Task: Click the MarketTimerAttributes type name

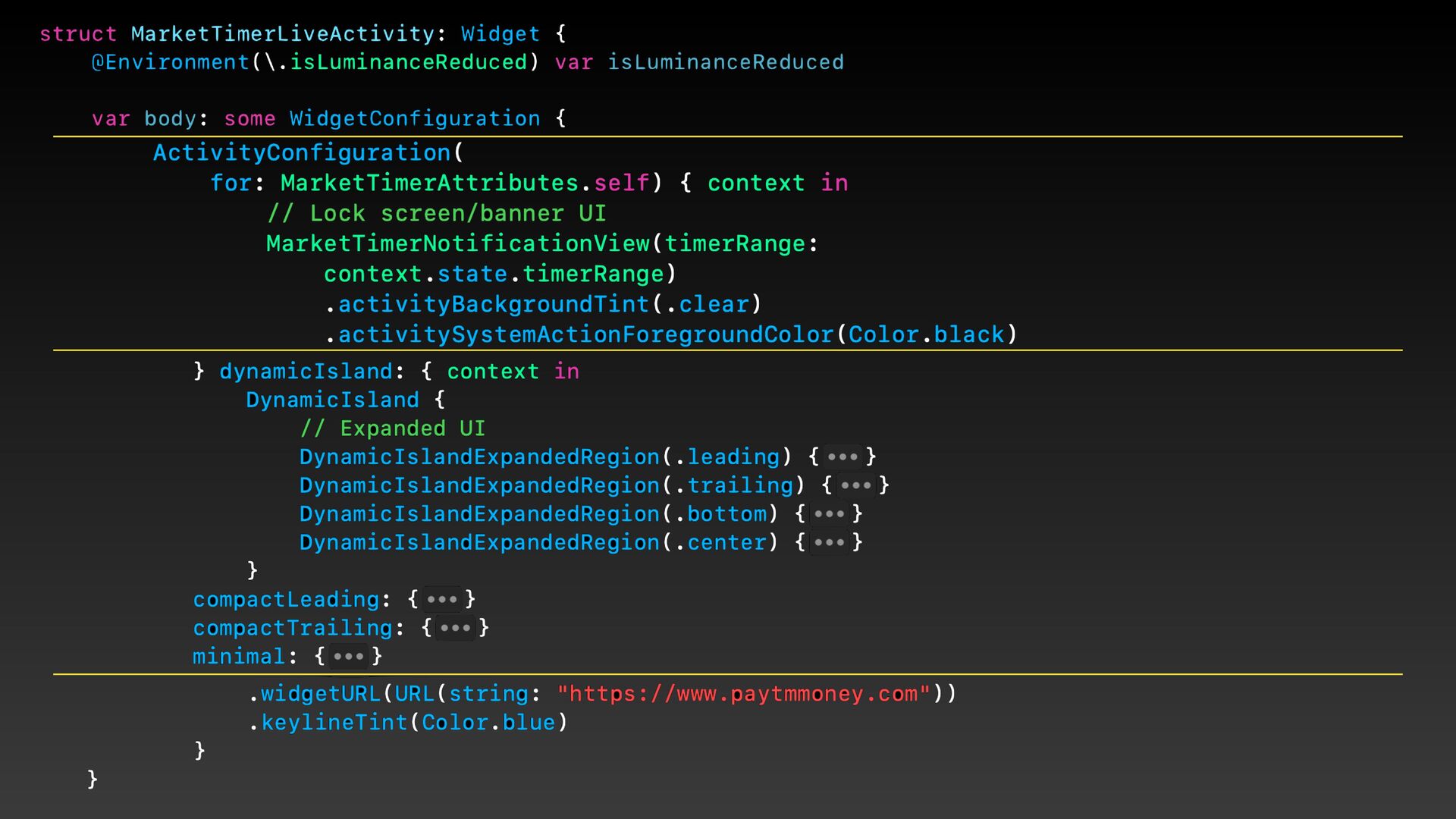Action: (429, 184)
